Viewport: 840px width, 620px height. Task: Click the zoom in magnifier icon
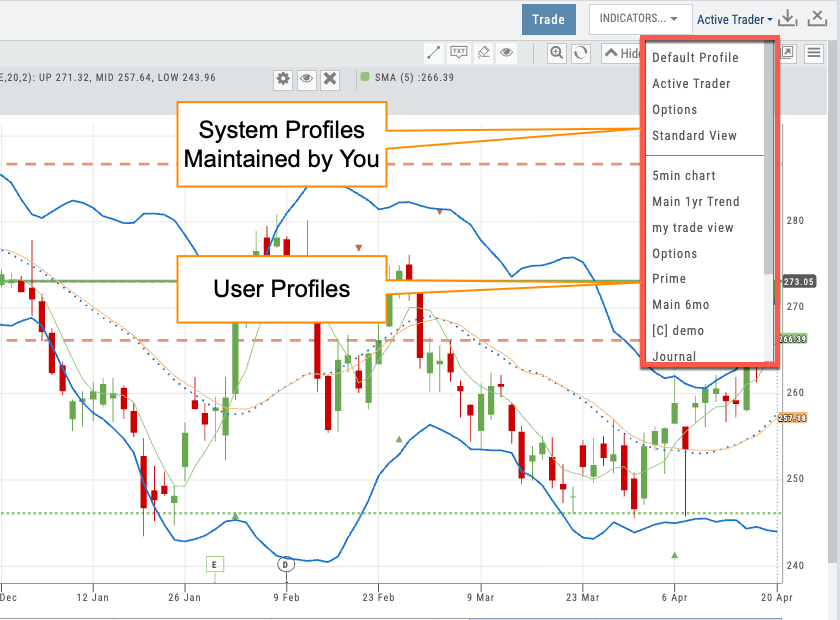pyautogui.click(x=556, y=53)
